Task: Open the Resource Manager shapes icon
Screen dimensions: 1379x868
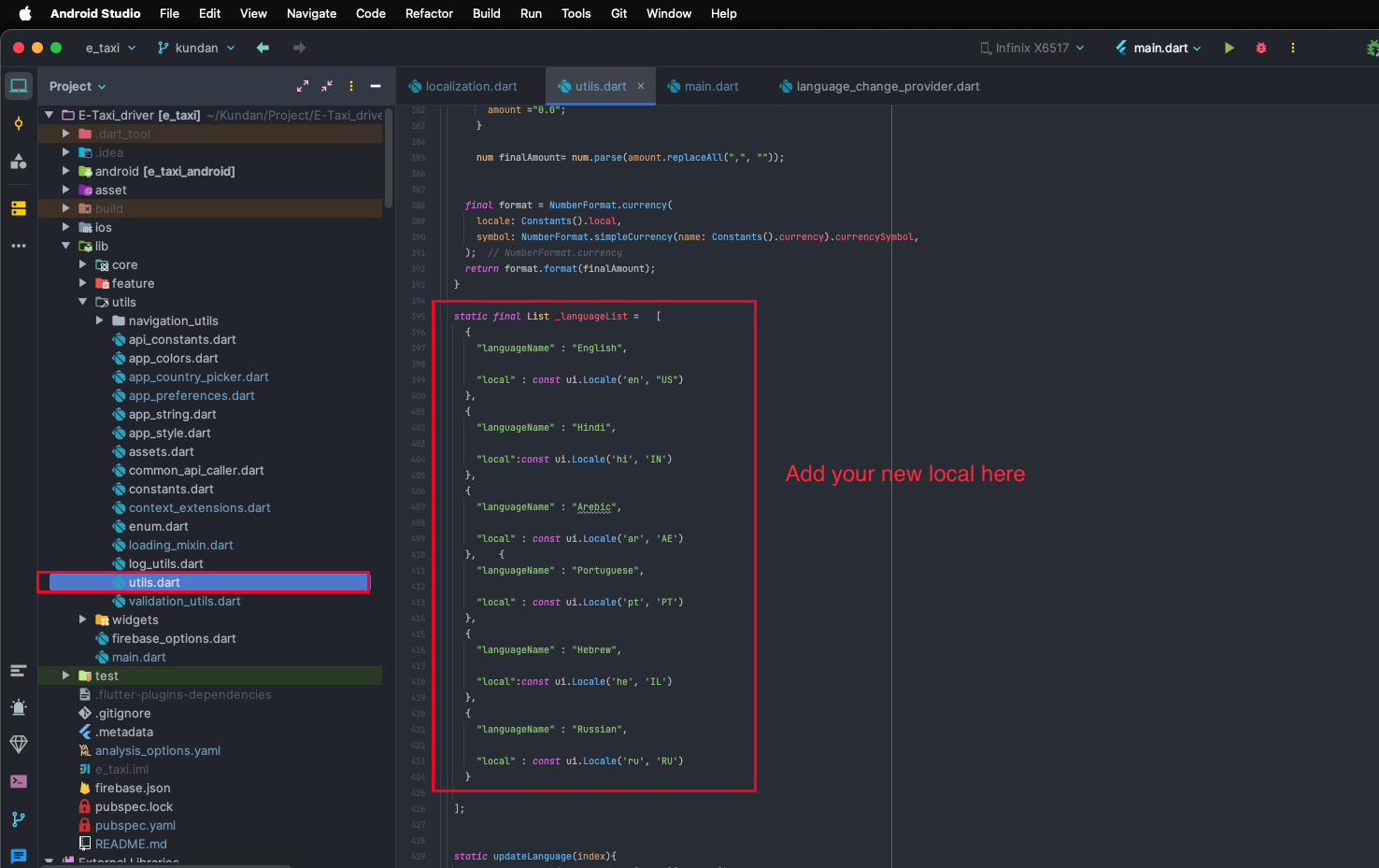Action: point(19,162)
